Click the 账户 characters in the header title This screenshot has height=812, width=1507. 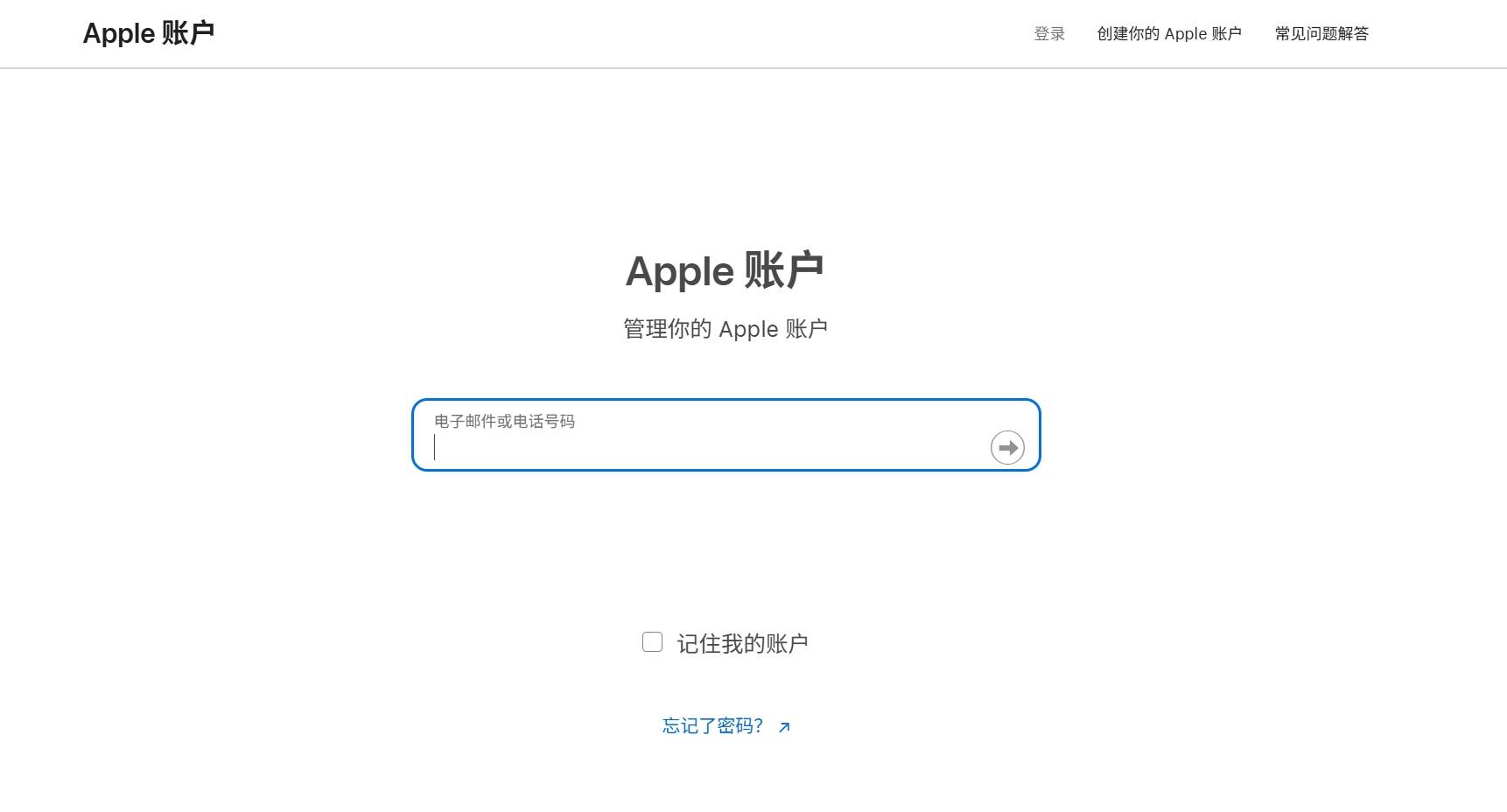point(188,33)
